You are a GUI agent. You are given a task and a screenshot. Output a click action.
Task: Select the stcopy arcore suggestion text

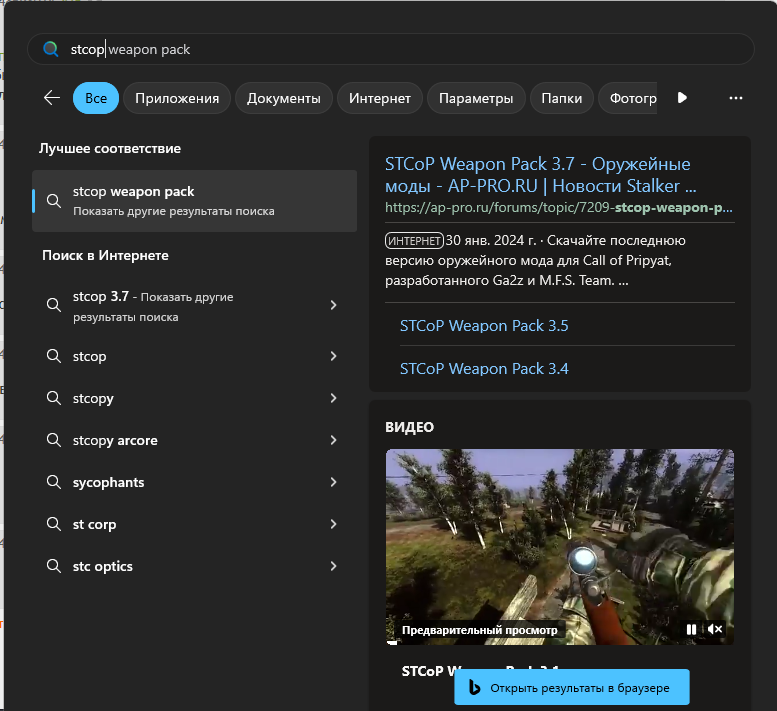115,440
